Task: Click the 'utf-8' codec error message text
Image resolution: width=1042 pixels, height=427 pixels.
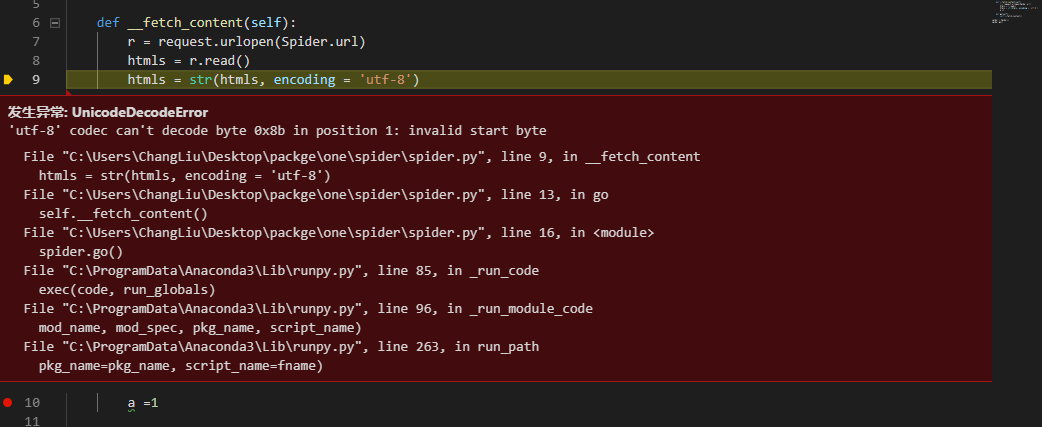Action: pyautogui.click(x=277, y=131)
